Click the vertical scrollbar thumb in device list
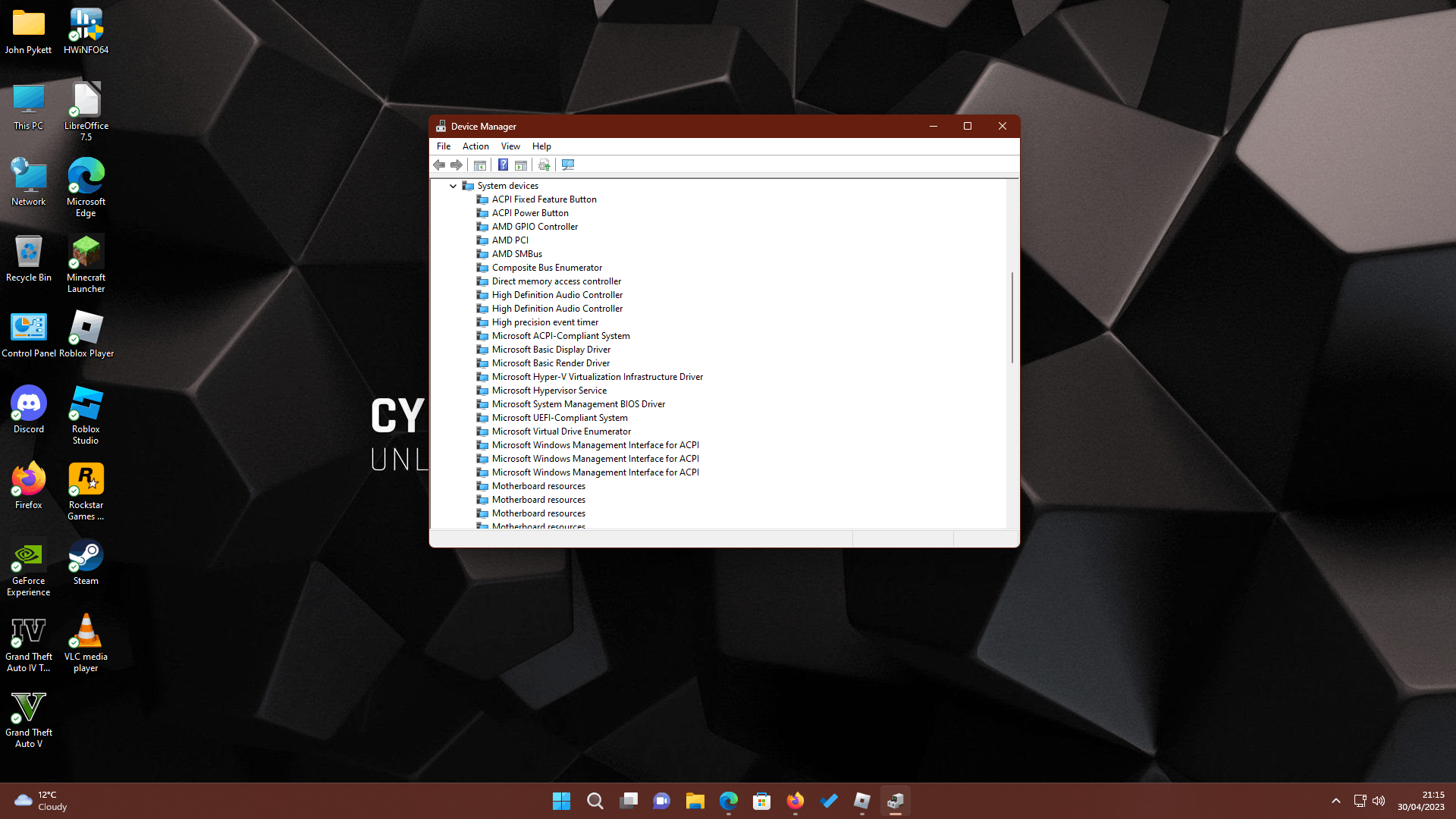1456x819 pixels. tap(1012, 317)
